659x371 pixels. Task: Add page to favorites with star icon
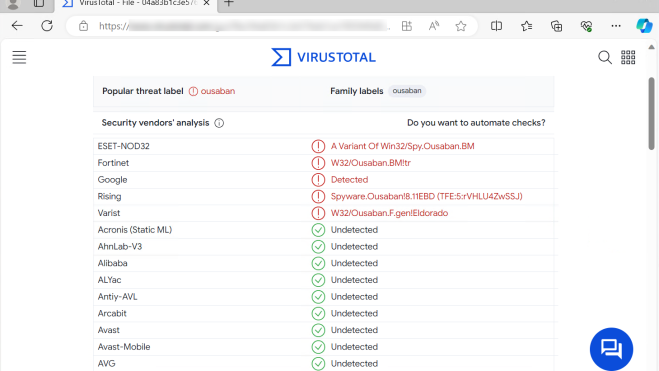(x=461, y=26)
